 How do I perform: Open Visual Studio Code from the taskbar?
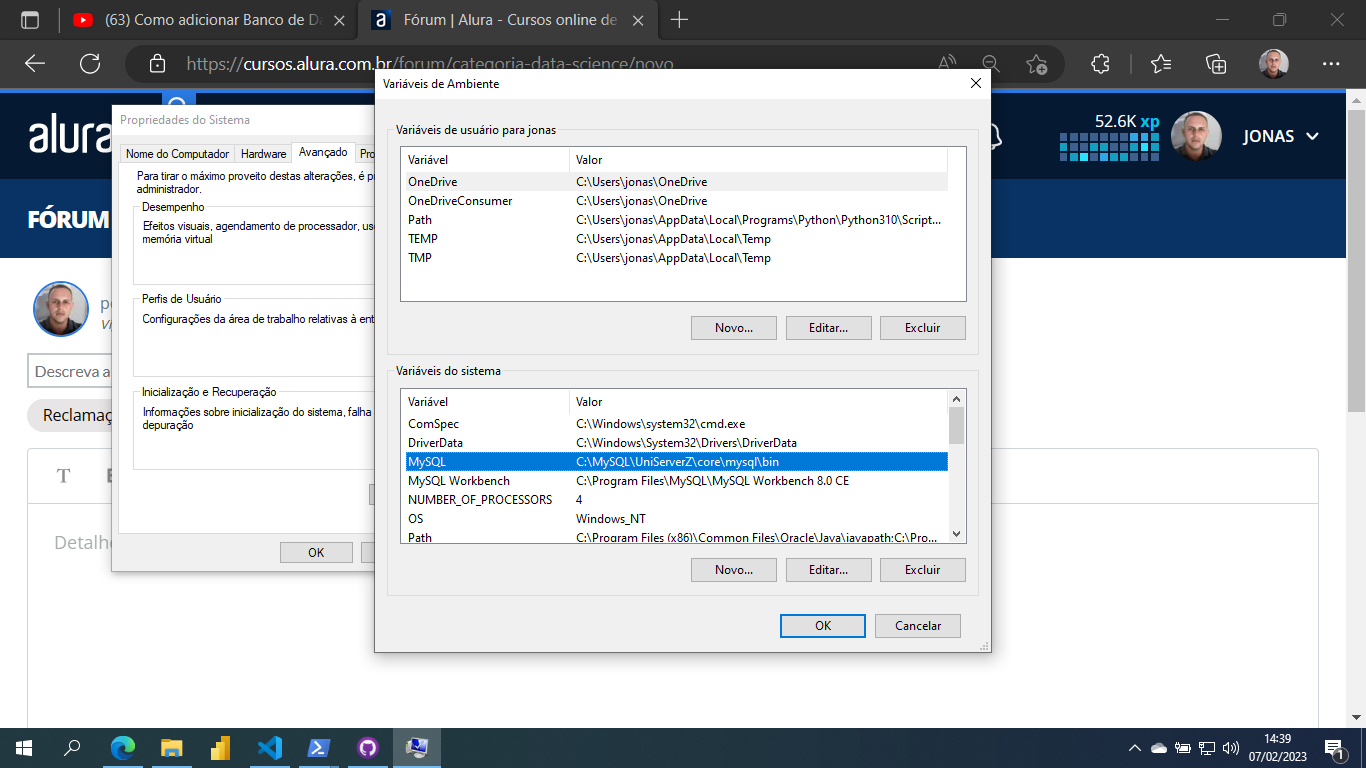(270, 747)
